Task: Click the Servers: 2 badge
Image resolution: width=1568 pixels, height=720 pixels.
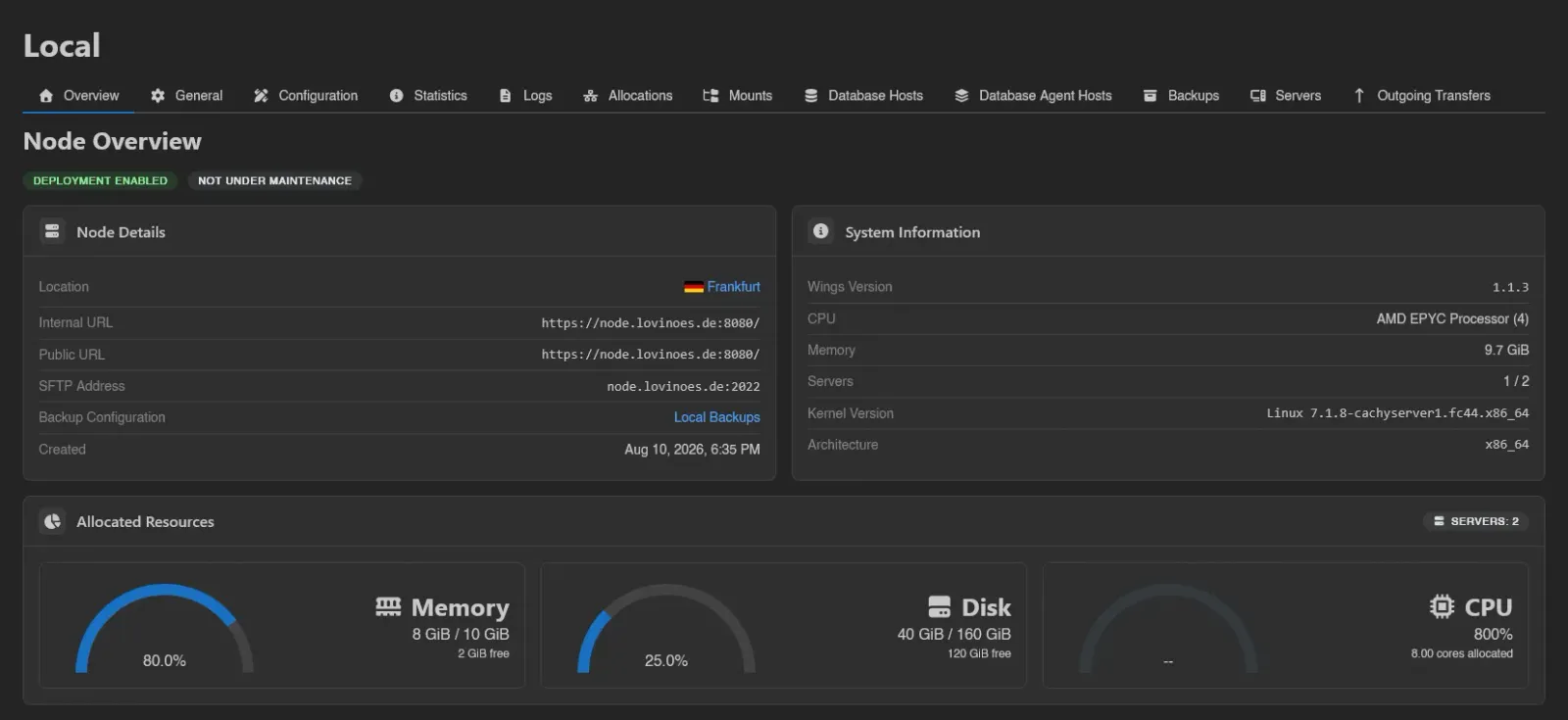Action: pyautogui.click(x=1476, y=521)
